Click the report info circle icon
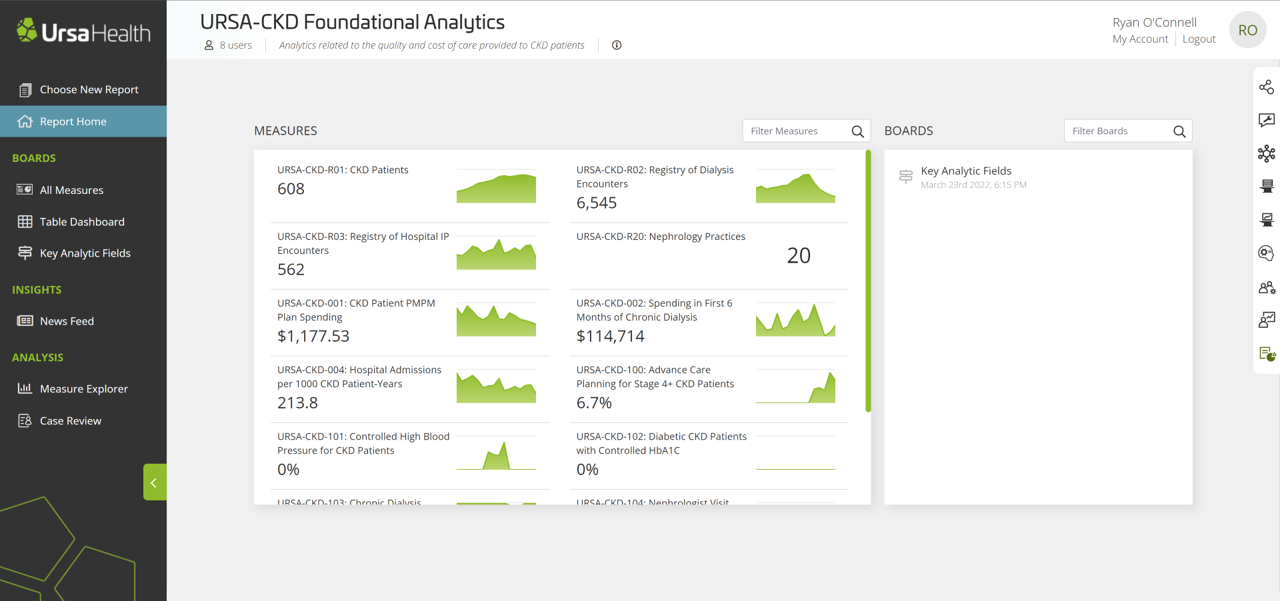This screenshot has width=1280, height=601. 617,45
